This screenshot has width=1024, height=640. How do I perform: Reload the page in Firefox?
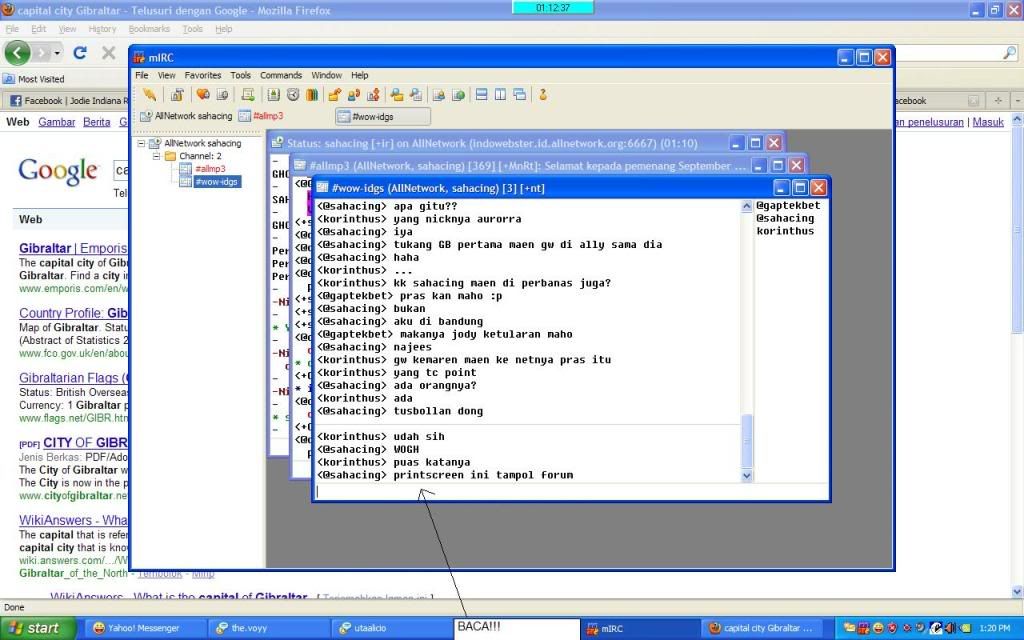pos(80,53)
